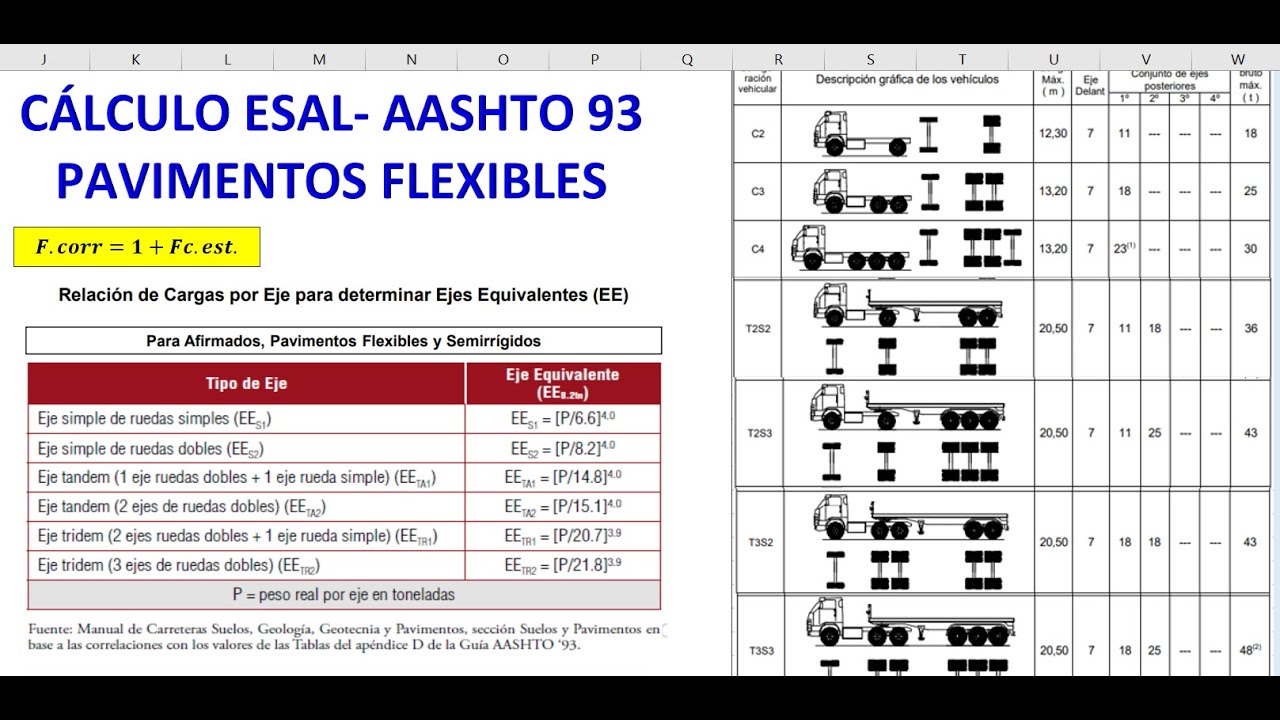The width and height of the screenshot is (1280, 720).
Task: Click the 'Tipo de Eje' table header
Action: click(x=246, y=383)
